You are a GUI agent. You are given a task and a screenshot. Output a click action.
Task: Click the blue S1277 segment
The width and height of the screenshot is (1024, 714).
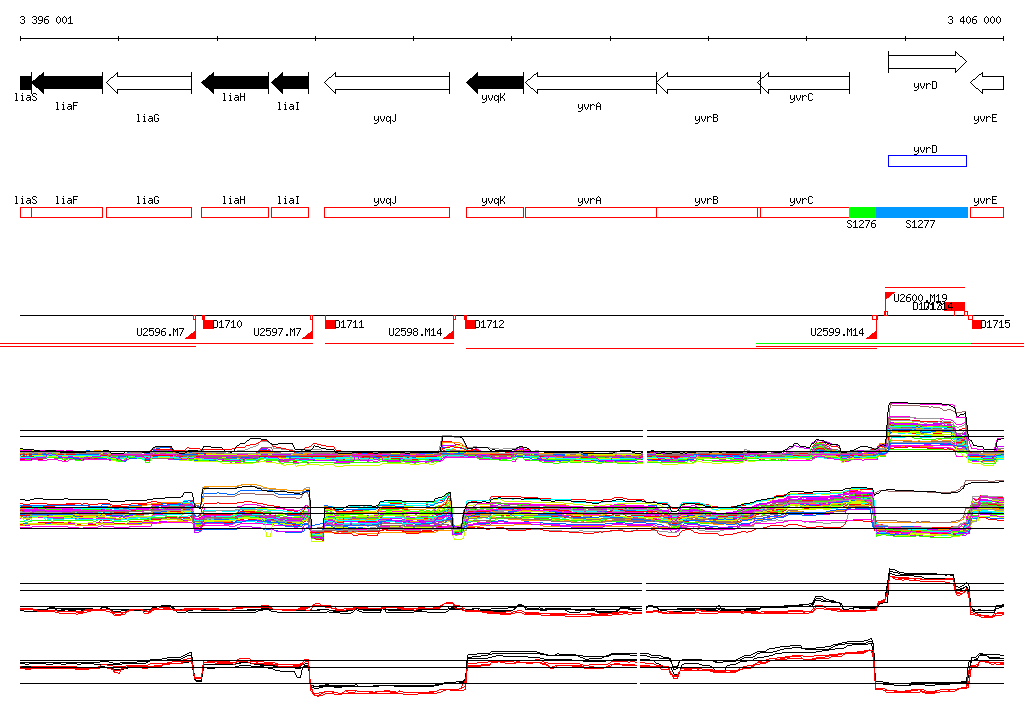(x=921, y=212)
